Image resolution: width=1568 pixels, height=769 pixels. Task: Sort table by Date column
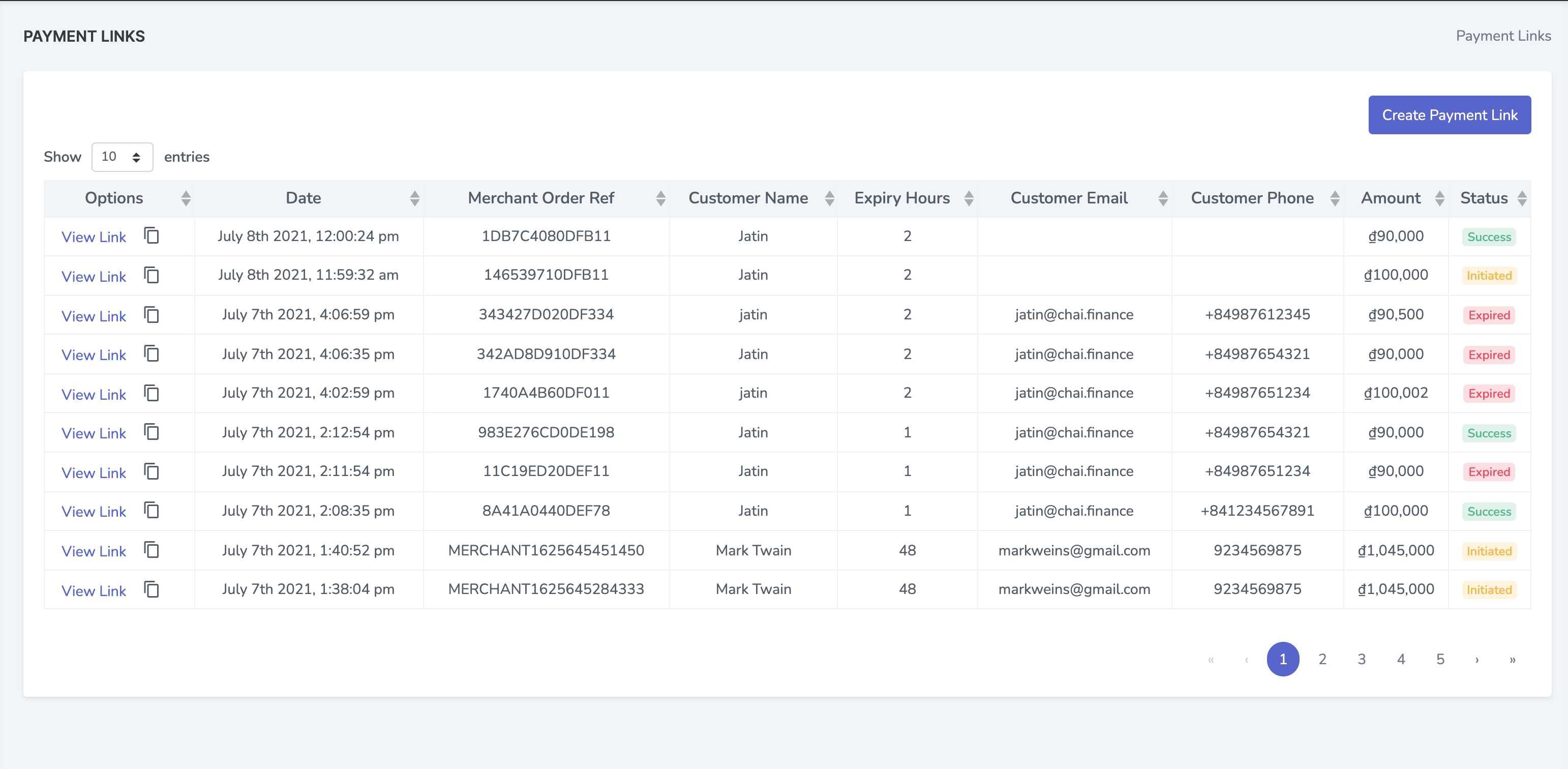tap(414, 198)
